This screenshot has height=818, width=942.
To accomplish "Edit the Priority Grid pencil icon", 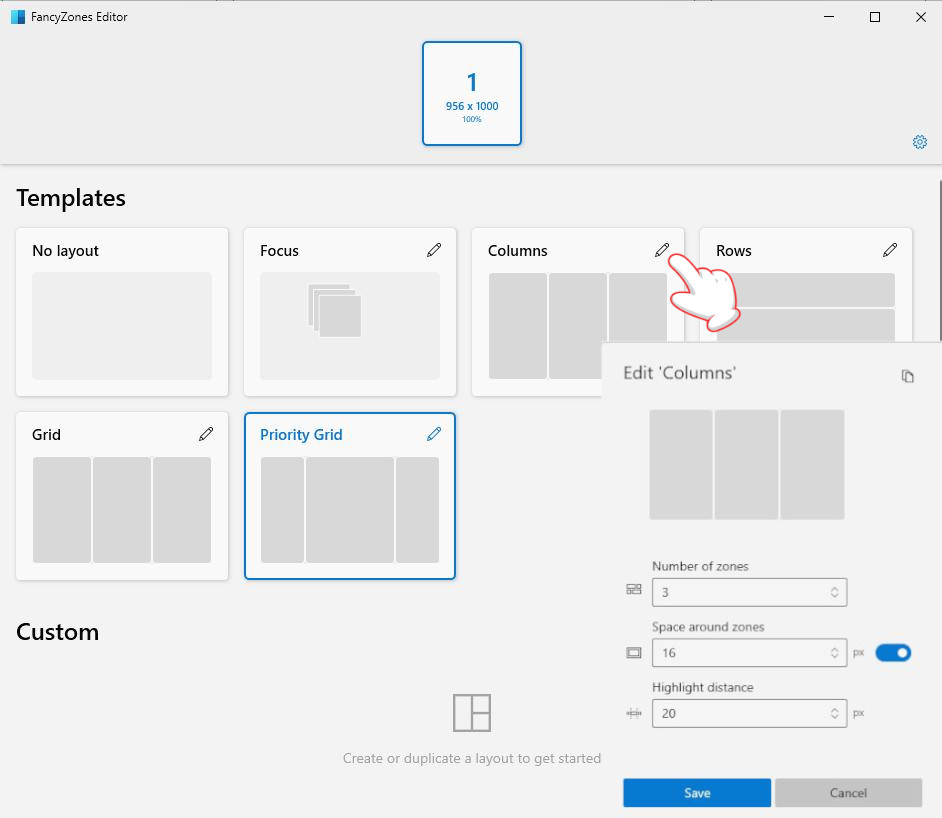I will 433,434.
